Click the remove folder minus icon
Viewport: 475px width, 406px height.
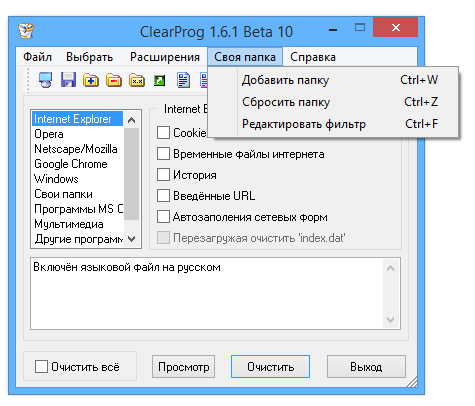click(x=114, y=80)
